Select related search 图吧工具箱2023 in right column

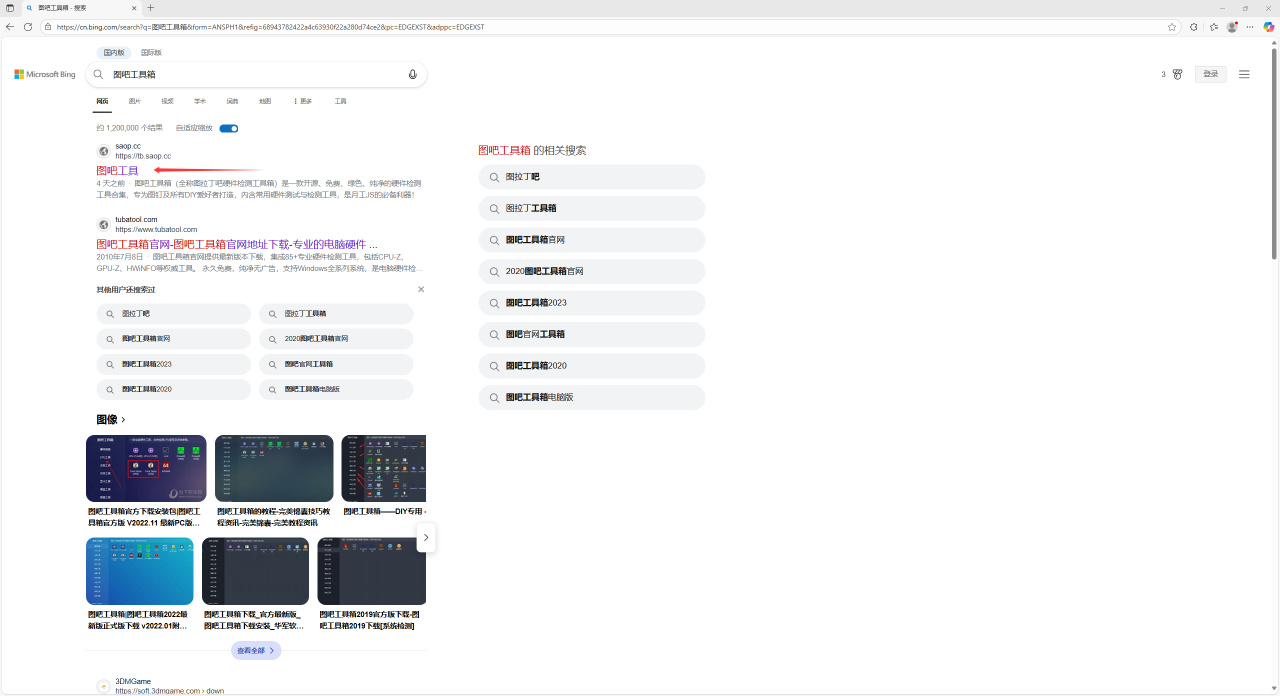click(x=592, y=303)
